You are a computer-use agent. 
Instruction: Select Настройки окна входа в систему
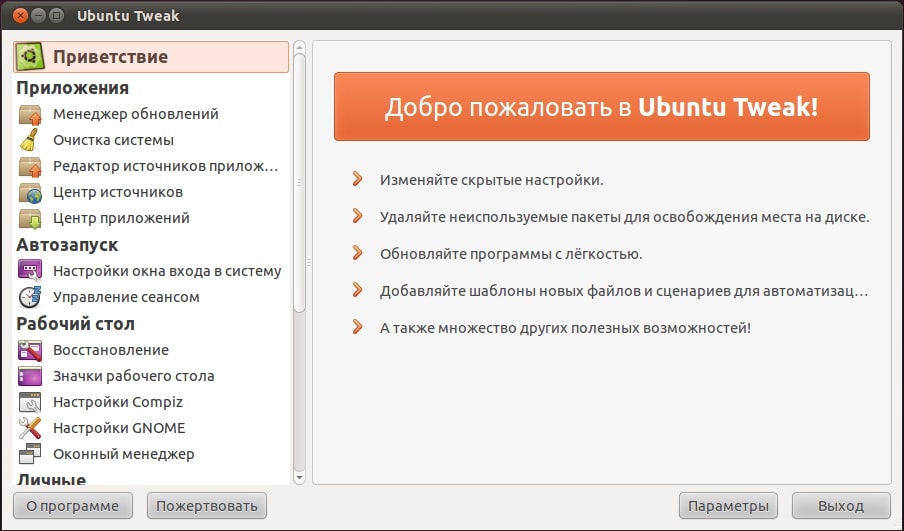(x=150, y=270)
